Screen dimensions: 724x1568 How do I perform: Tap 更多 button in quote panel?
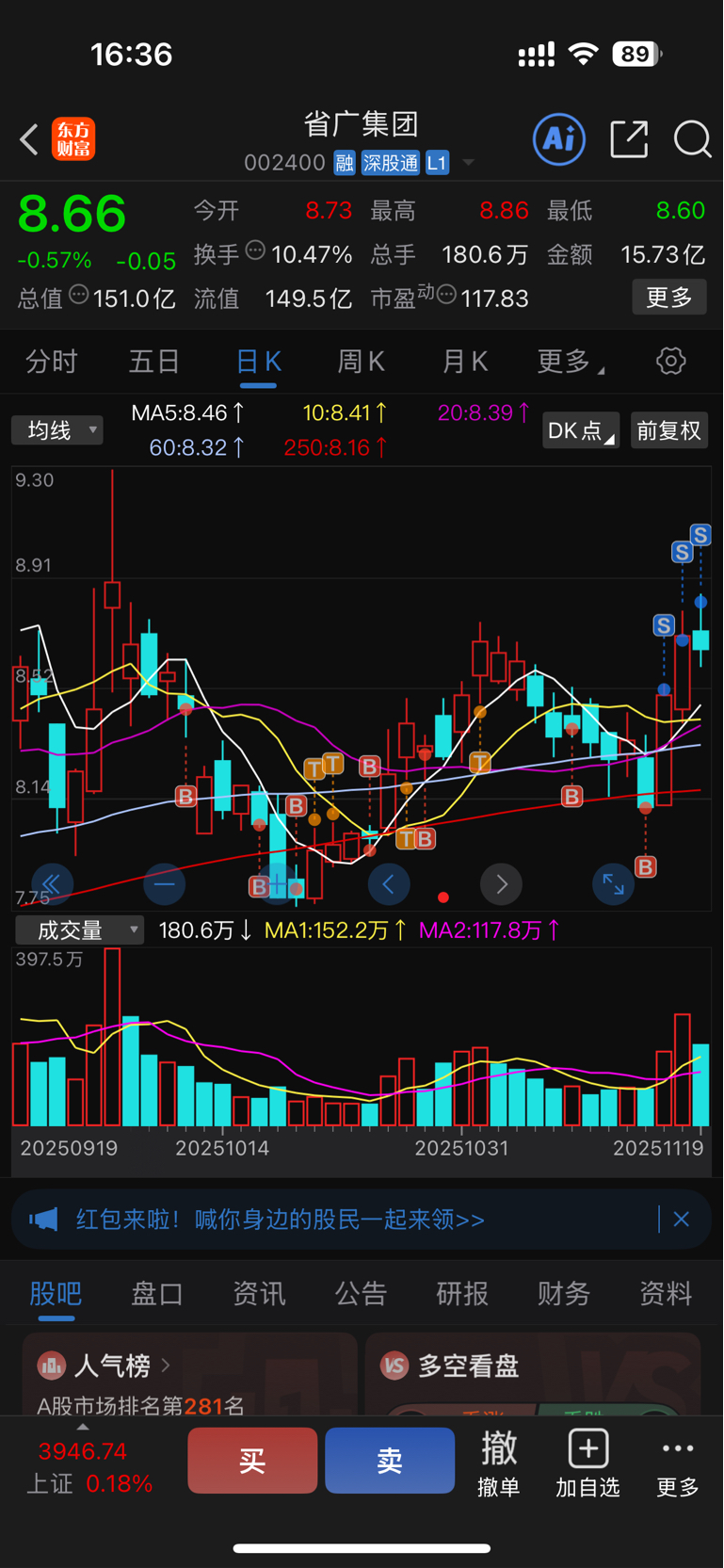tap(669, 298)
